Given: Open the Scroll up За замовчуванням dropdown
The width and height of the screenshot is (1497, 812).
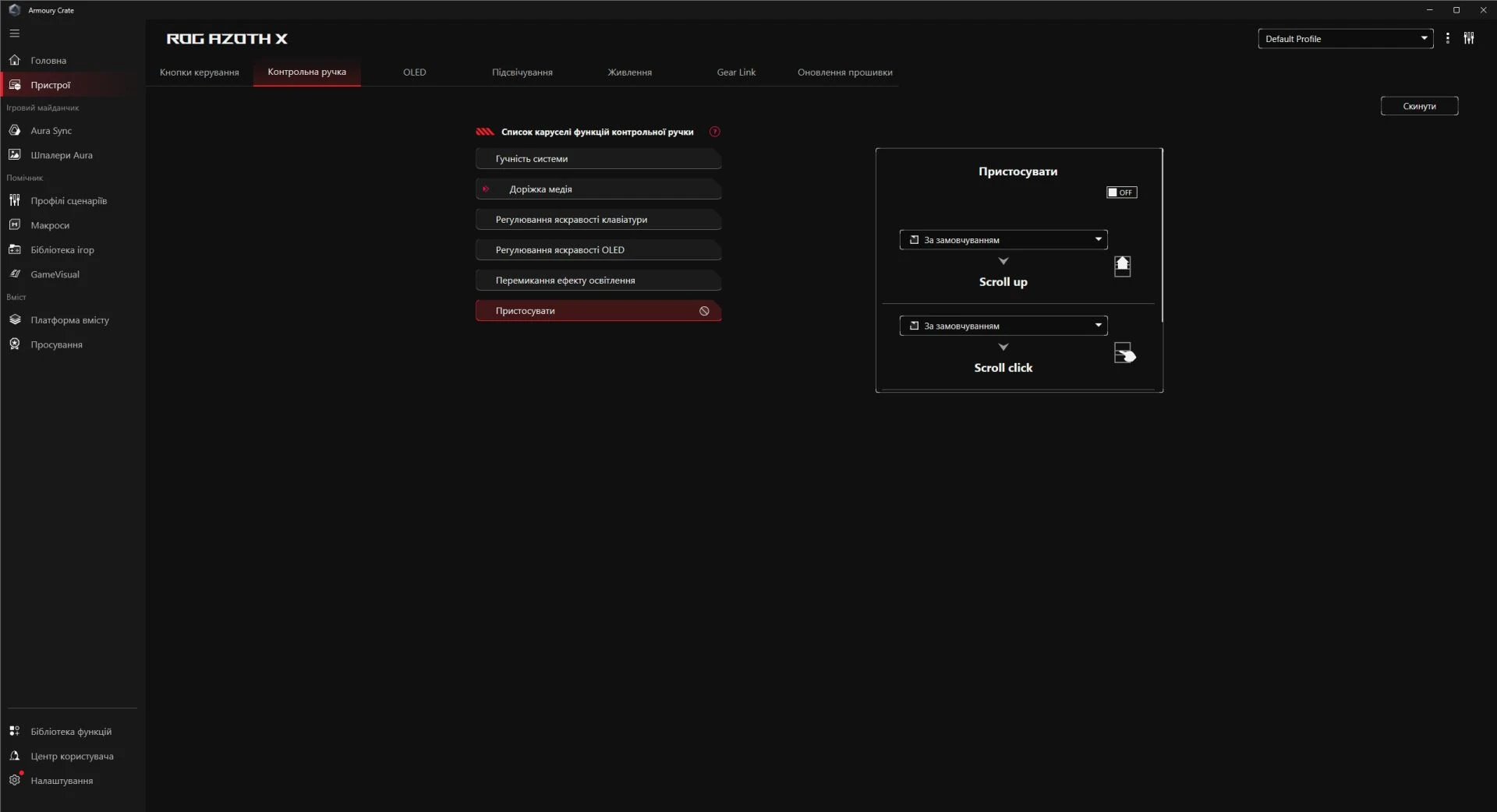Looking at the screenshot, I should [x=1003, y=240].
